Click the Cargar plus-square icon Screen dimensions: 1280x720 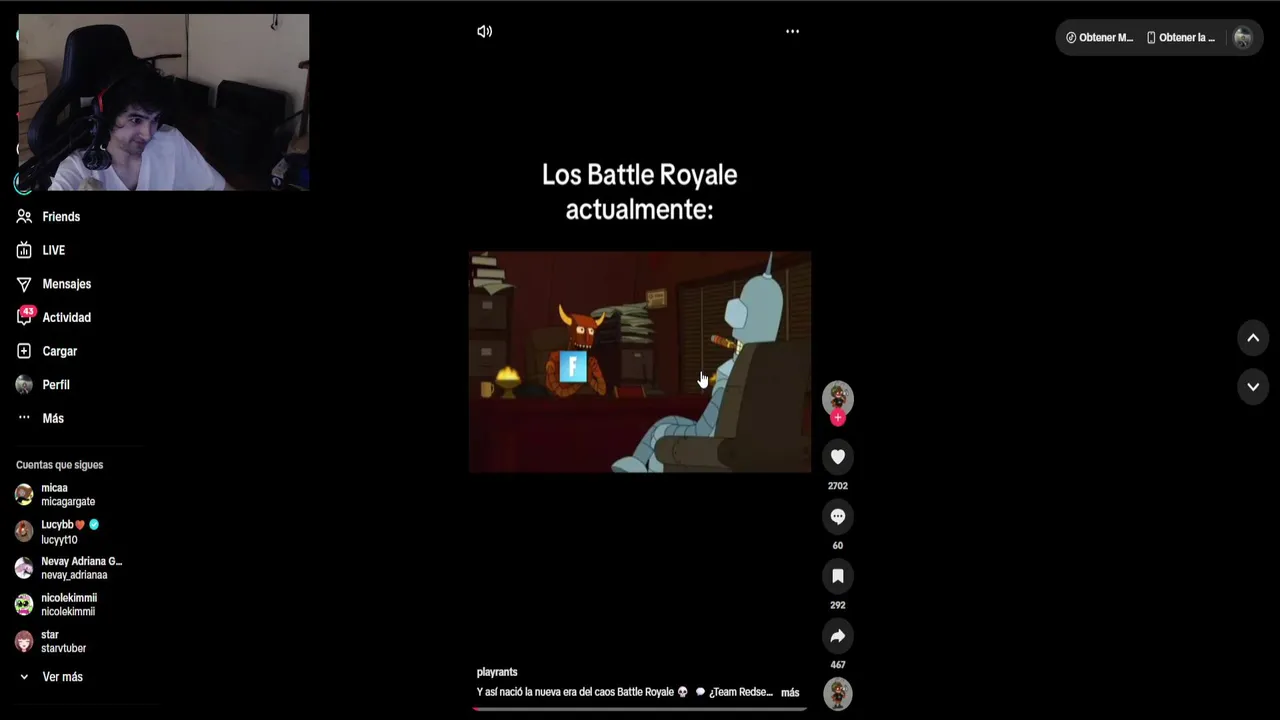pos(24,351)
